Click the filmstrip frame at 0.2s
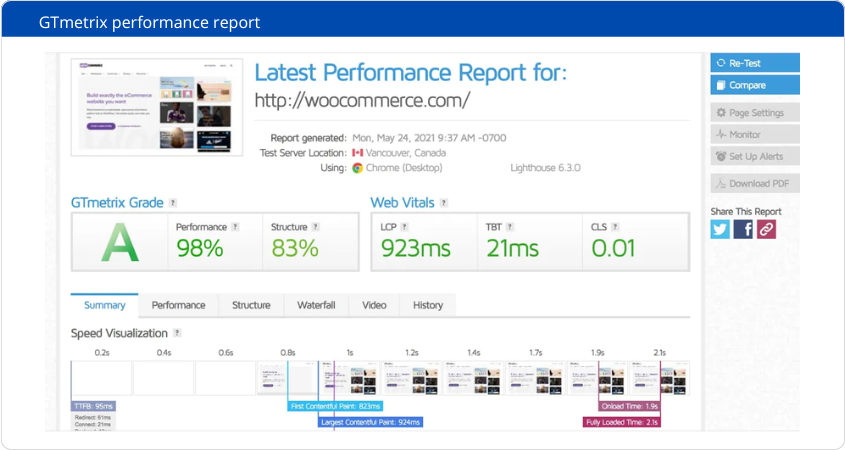 [102, 378]
